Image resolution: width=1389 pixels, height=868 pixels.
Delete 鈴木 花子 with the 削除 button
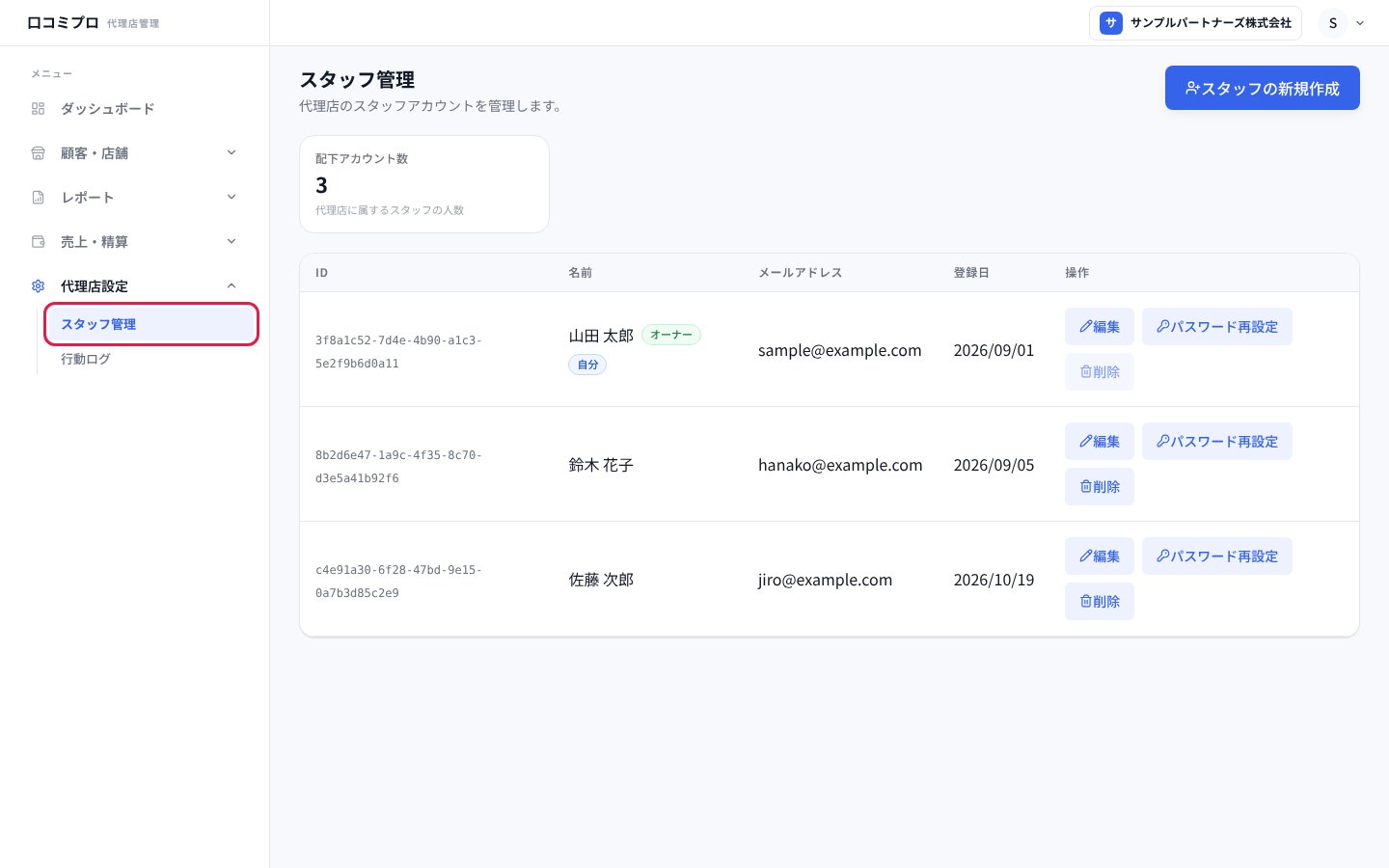coord(1100,487)
